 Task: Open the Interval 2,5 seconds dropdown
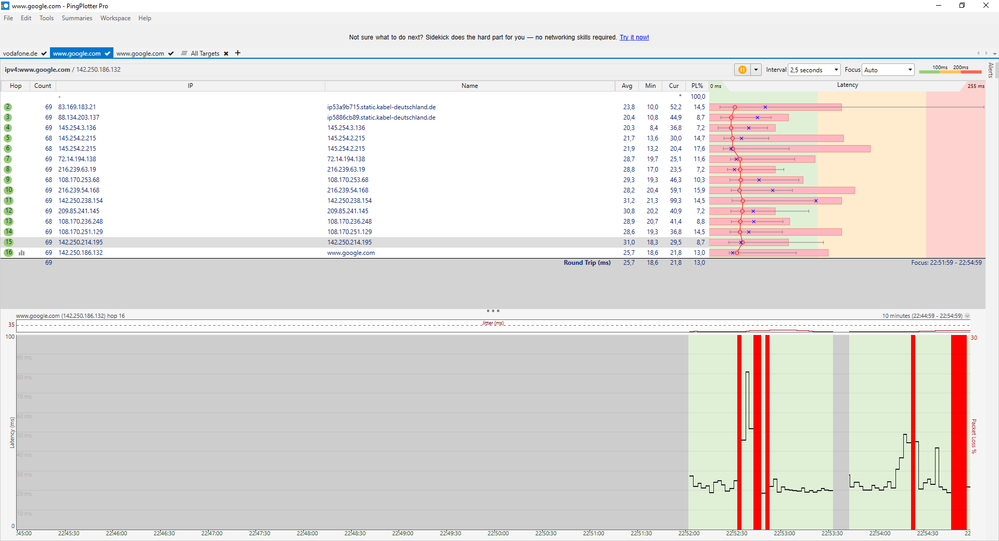coord(814,69)
